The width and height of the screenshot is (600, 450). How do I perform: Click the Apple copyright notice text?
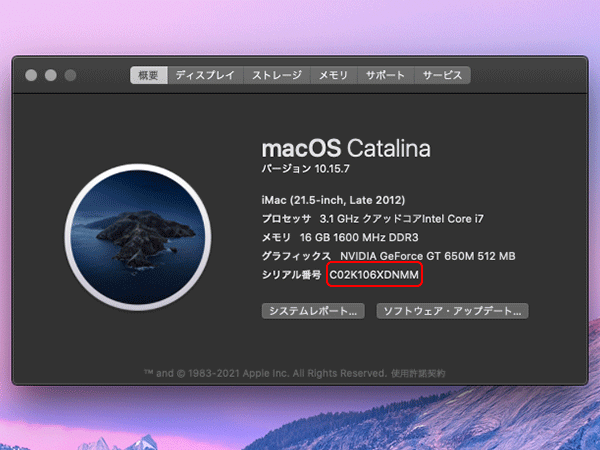pyautogui.click(x=265, y=373)
